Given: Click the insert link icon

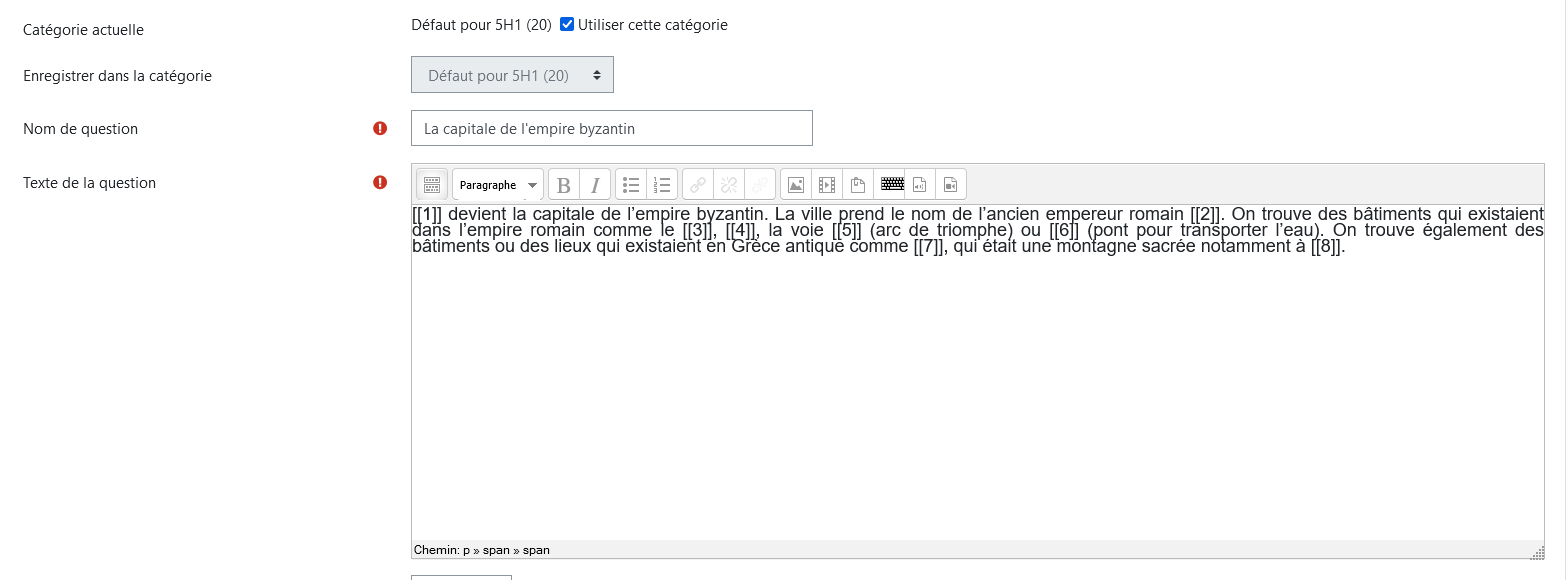Looking at the screenshot, I should 698,184.
